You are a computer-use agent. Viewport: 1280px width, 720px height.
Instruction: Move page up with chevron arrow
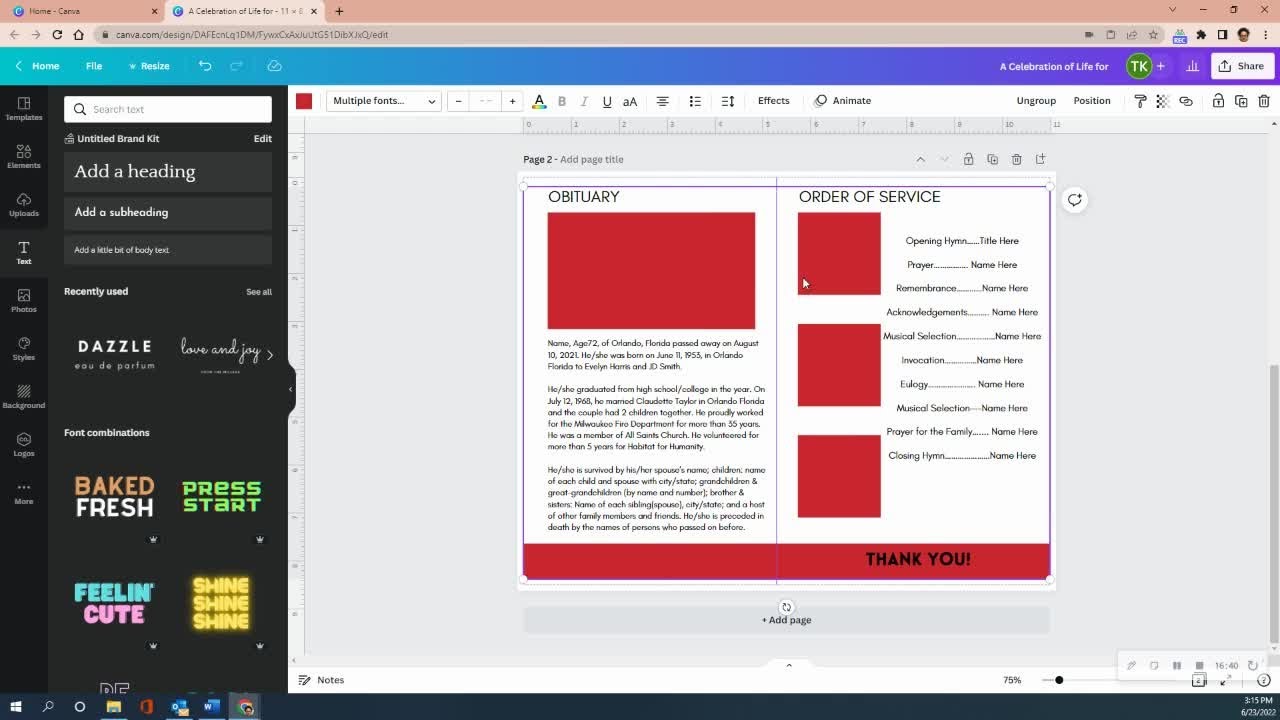920,159
